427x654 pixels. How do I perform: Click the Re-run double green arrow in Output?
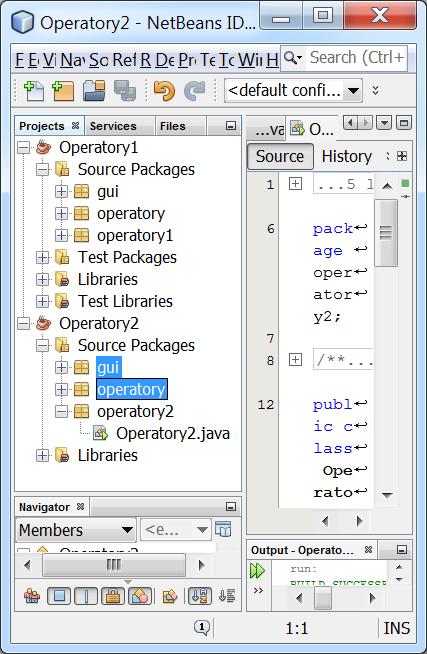tap(257, 570)
